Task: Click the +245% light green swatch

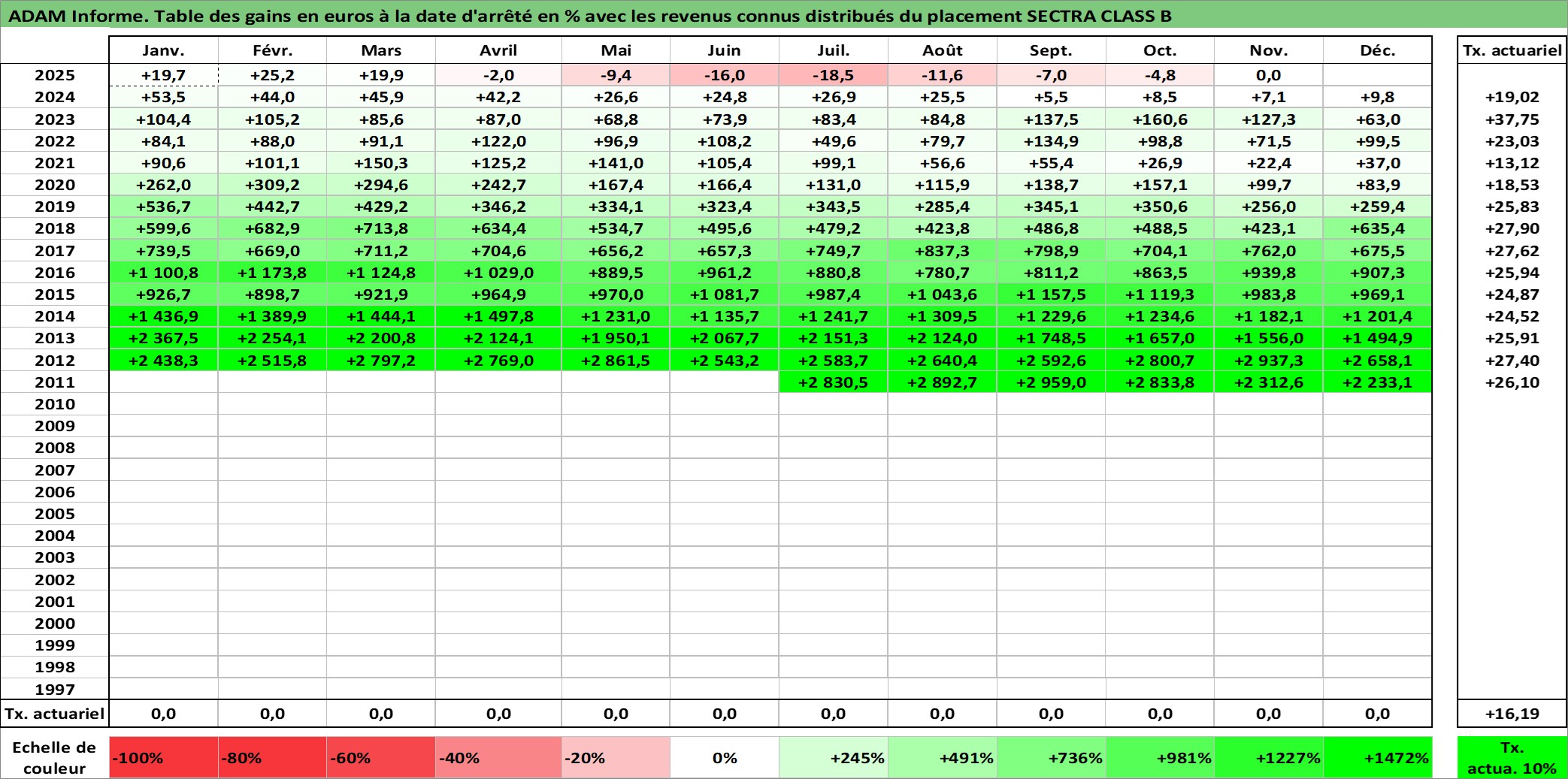Action: 833,757
